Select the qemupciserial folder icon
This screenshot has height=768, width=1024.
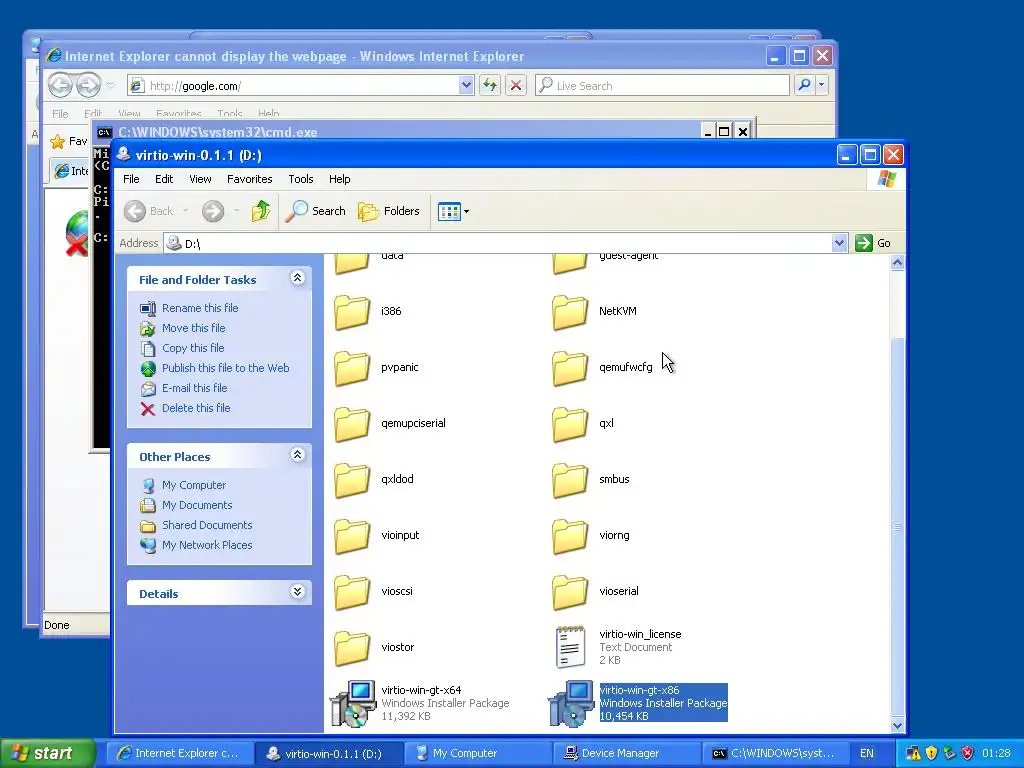(x=352, y=424)
